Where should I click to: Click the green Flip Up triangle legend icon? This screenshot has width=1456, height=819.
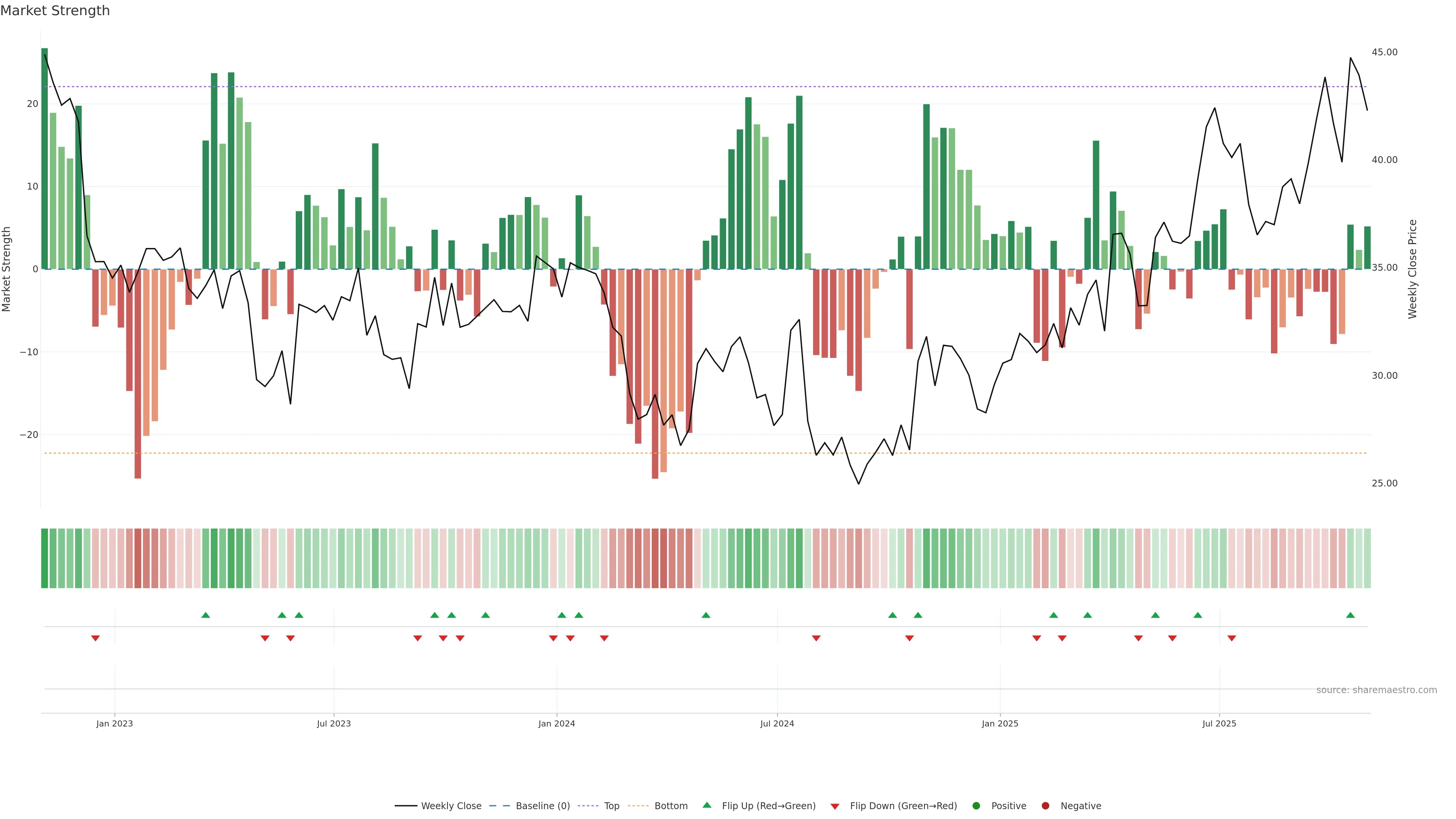(706, 805)
